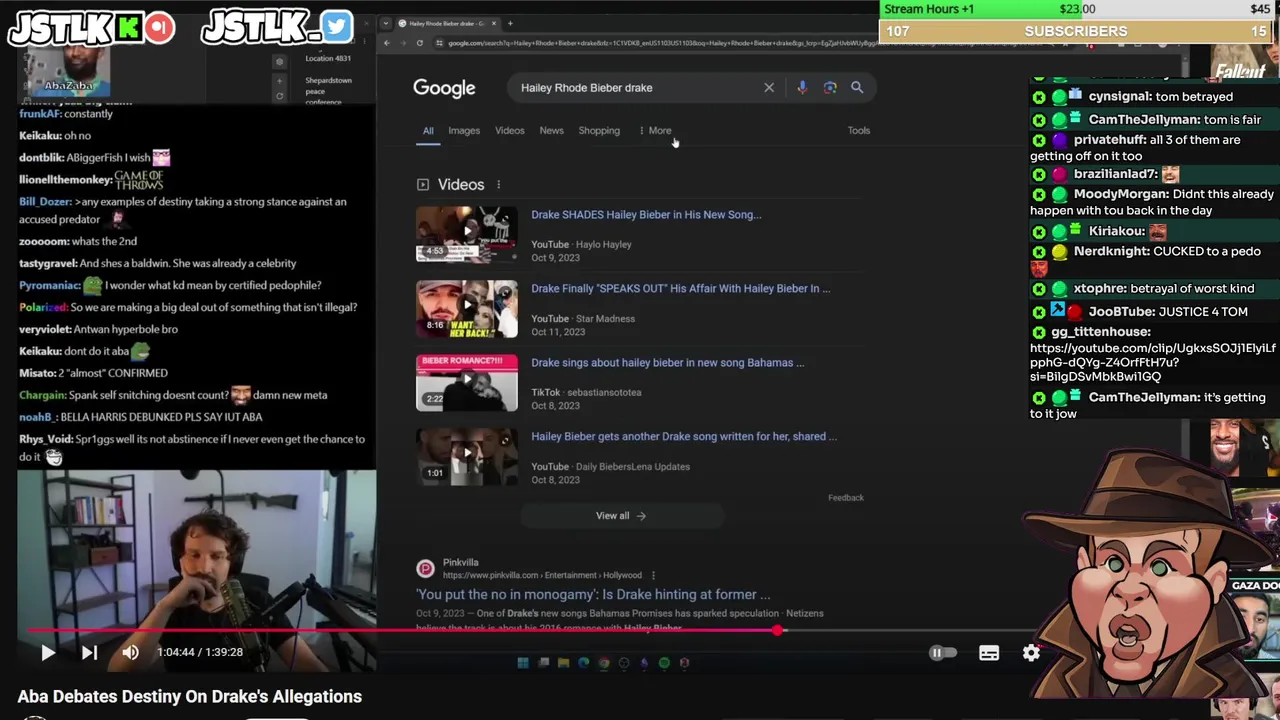Click the red scrubber on progress bar
The width and height of the screenshot is (1280, 720).
click(778, 630)
